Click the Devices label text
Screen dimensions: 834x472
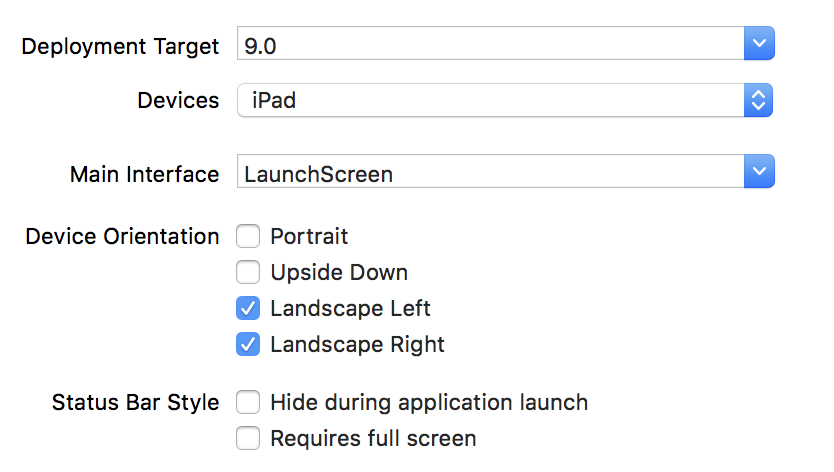click(x=178, y=100)
